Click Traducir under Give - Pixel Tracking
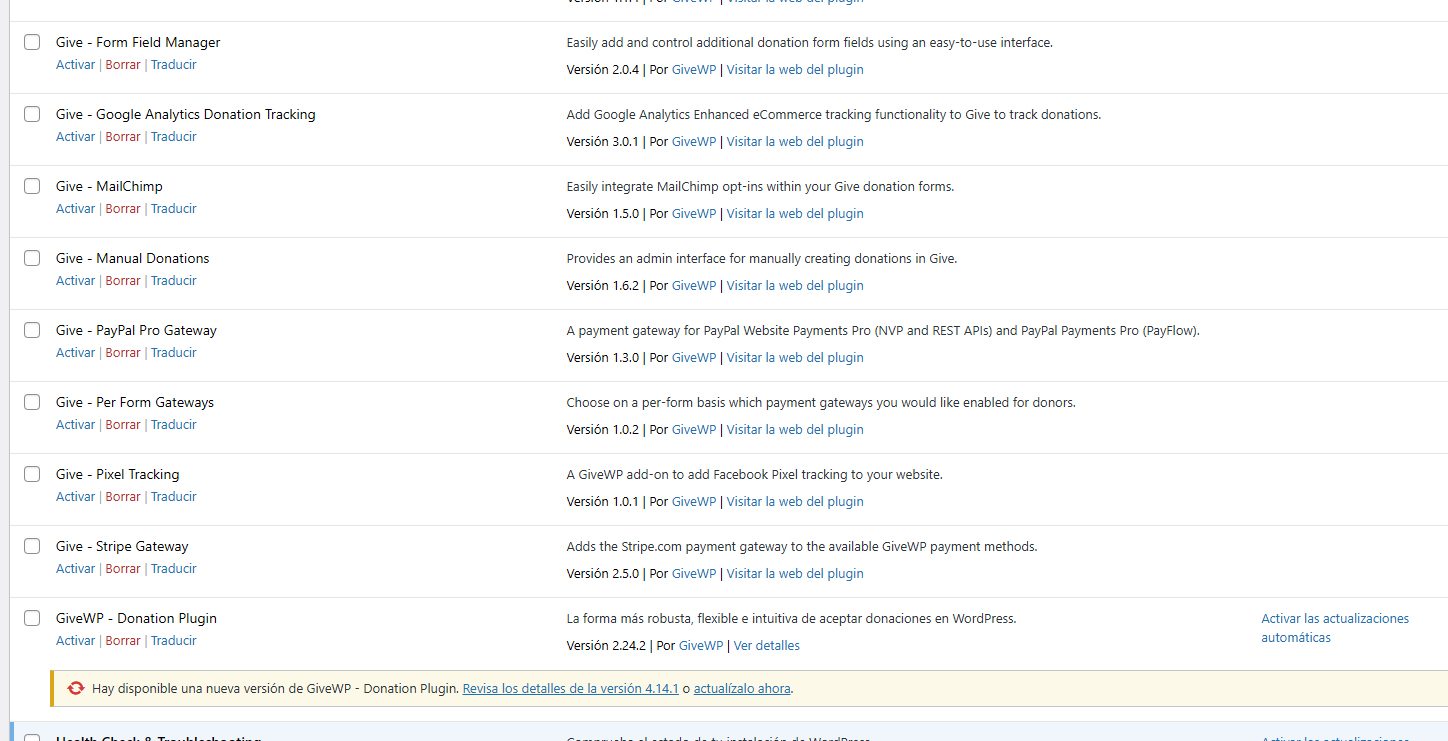This screenshot has height=741, width=1448. click(x=173, y=497)
